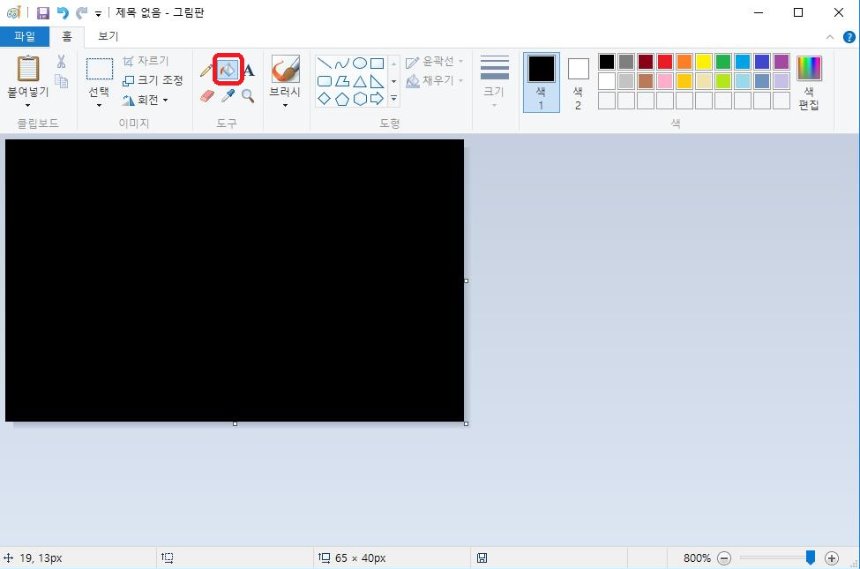Viewport: 860px width, 569px height.
Task: Click the Brushes icon
Action: click(285, 69)
